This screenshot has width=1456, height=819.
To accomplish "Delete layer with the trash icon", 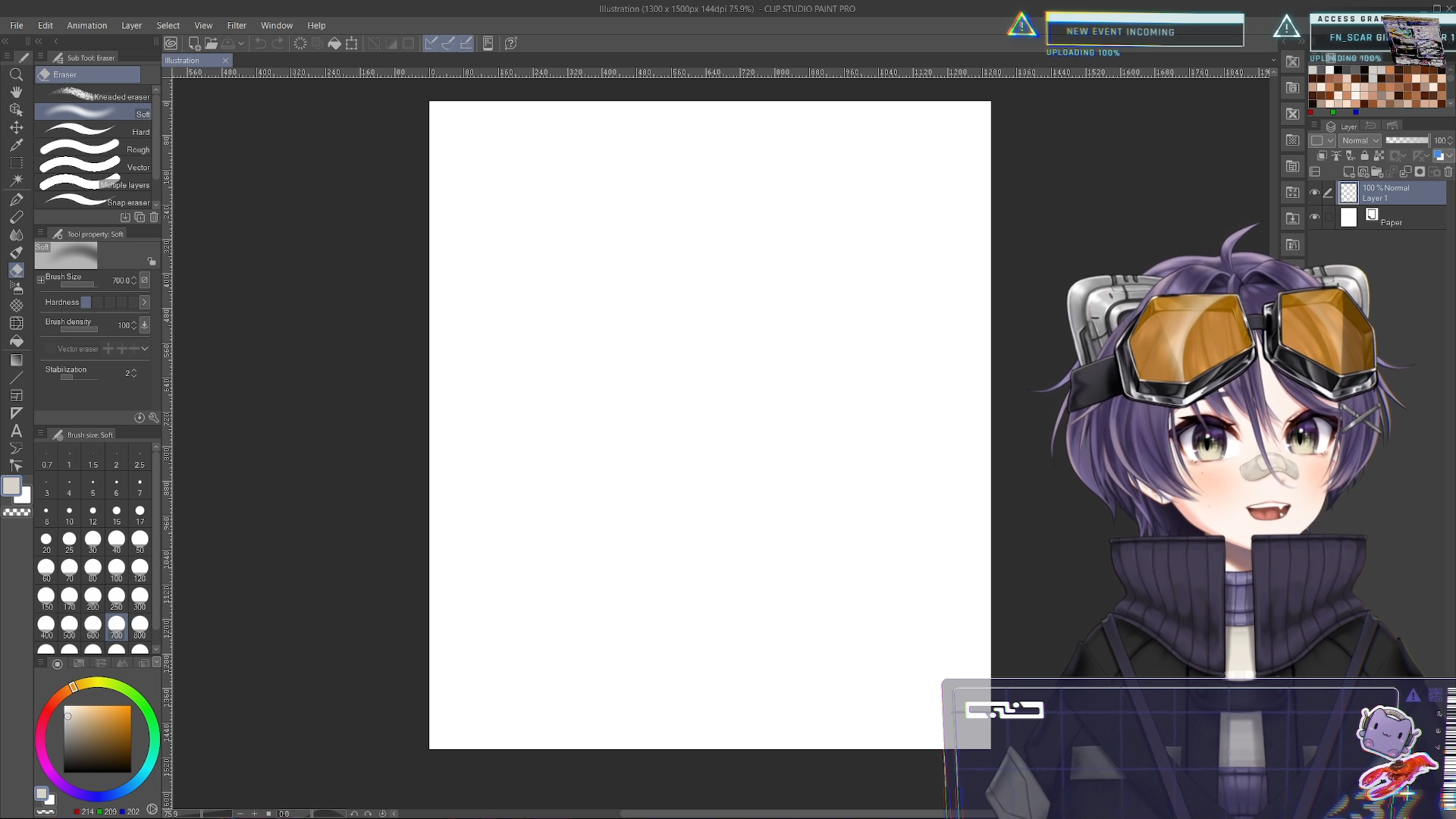I will (1448, 172).
